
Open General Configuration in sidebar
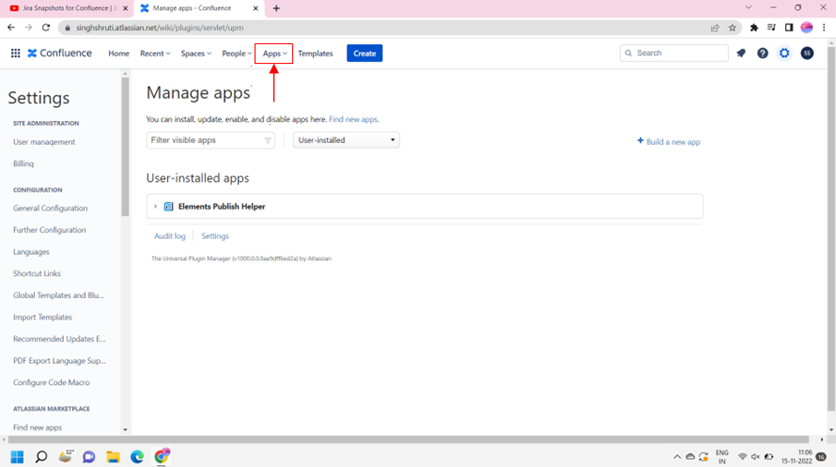coord(50,208)
